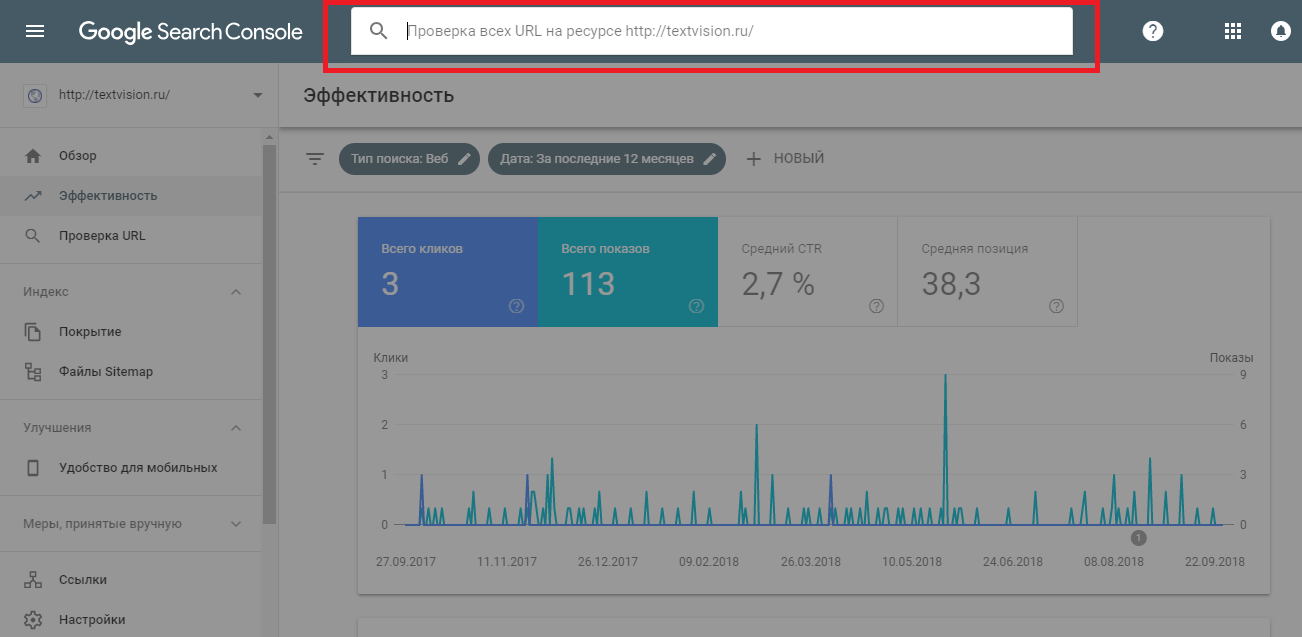Image resolution: width=1302 pixels, height=637 pixels.
Task: Open the Google apps grid
Action: point(1232,30)
